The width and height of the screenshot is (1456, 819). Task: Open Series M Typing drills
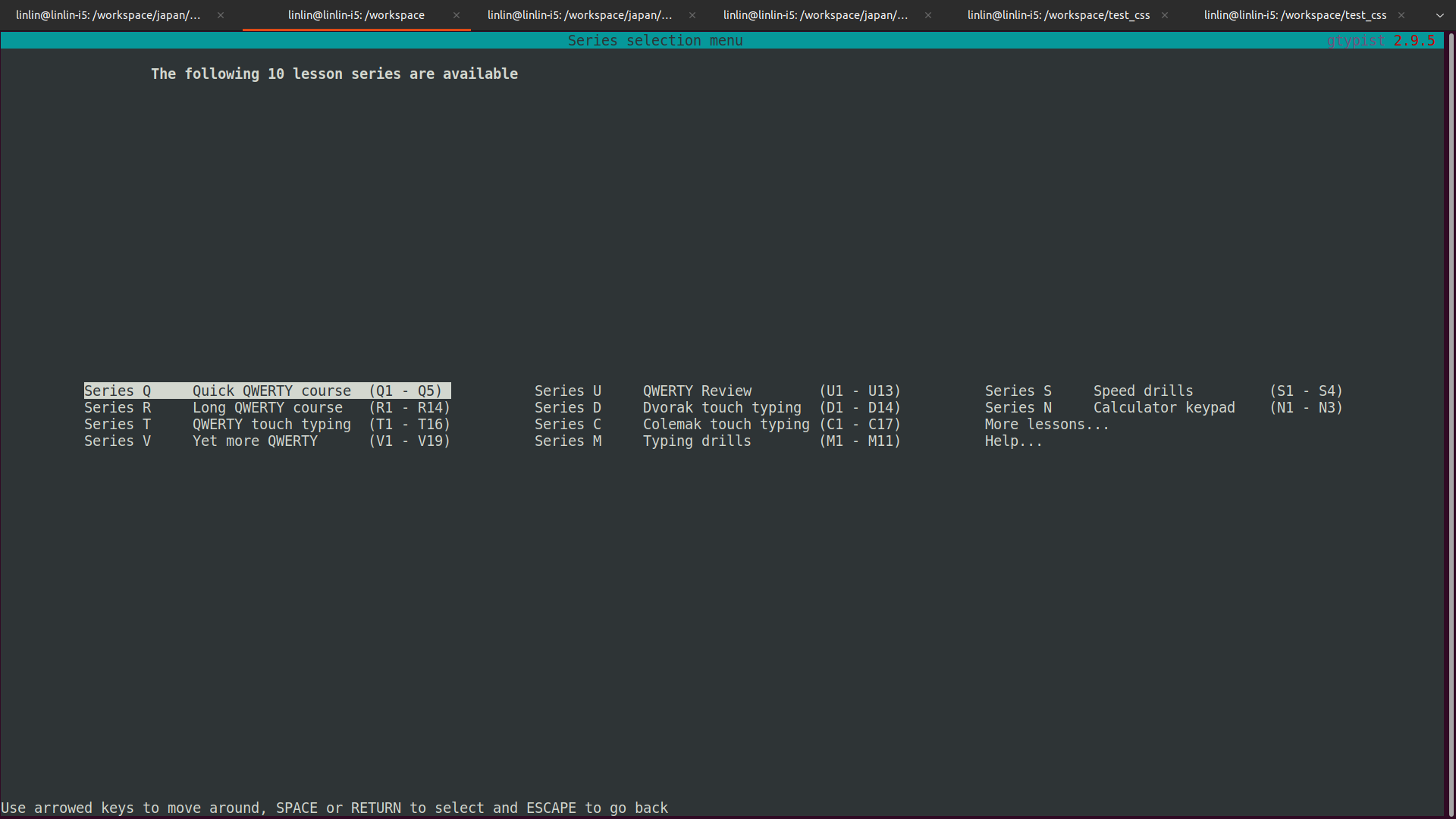coord(717,441)
